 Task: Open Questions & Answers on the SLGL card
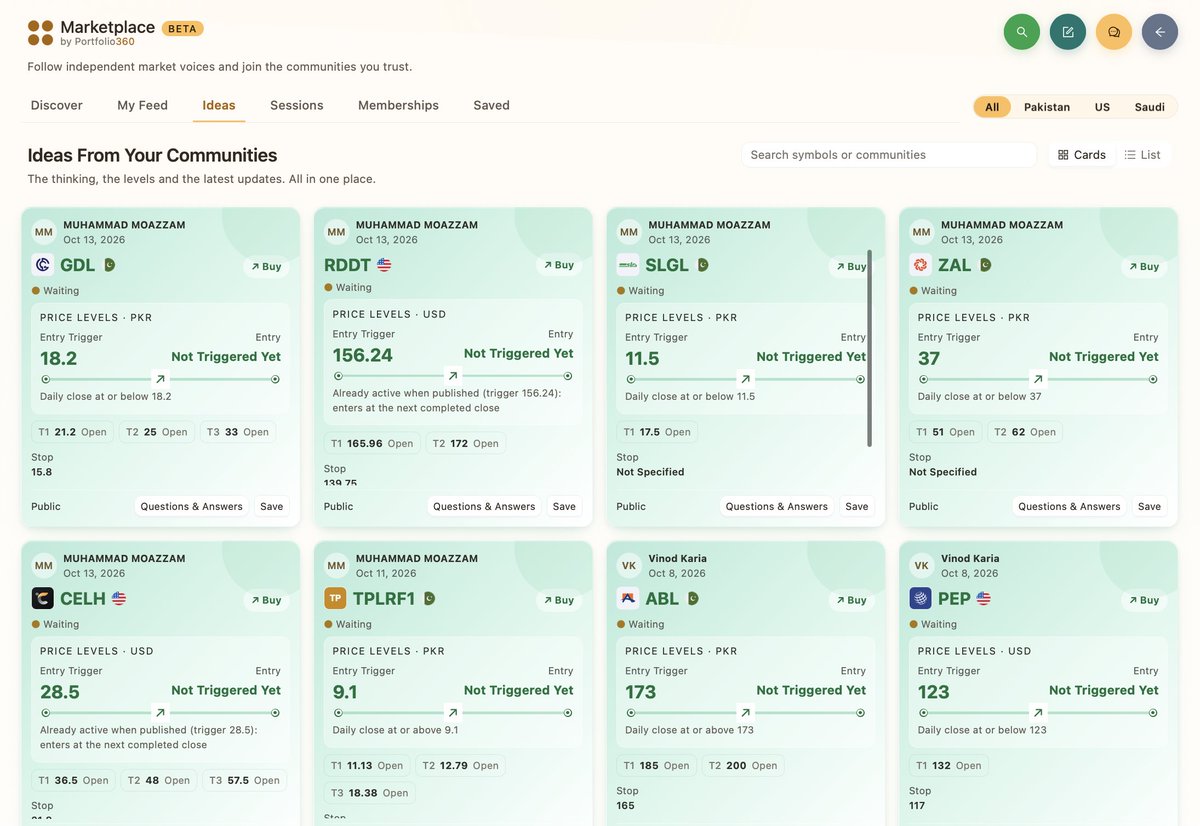pyautogui.click(x=777, y=506)
